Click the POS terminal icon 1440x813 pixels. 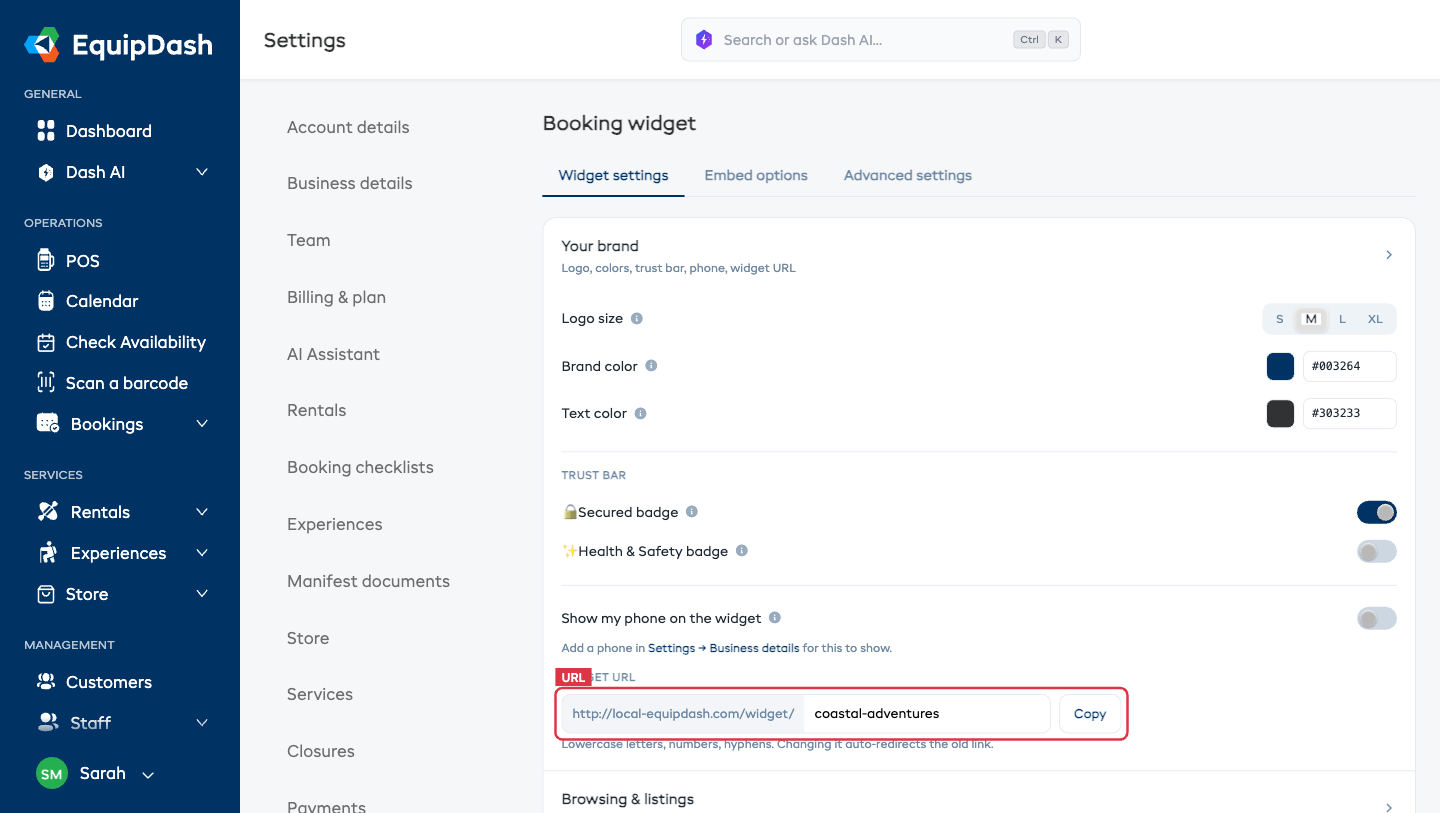pos(45,260)
